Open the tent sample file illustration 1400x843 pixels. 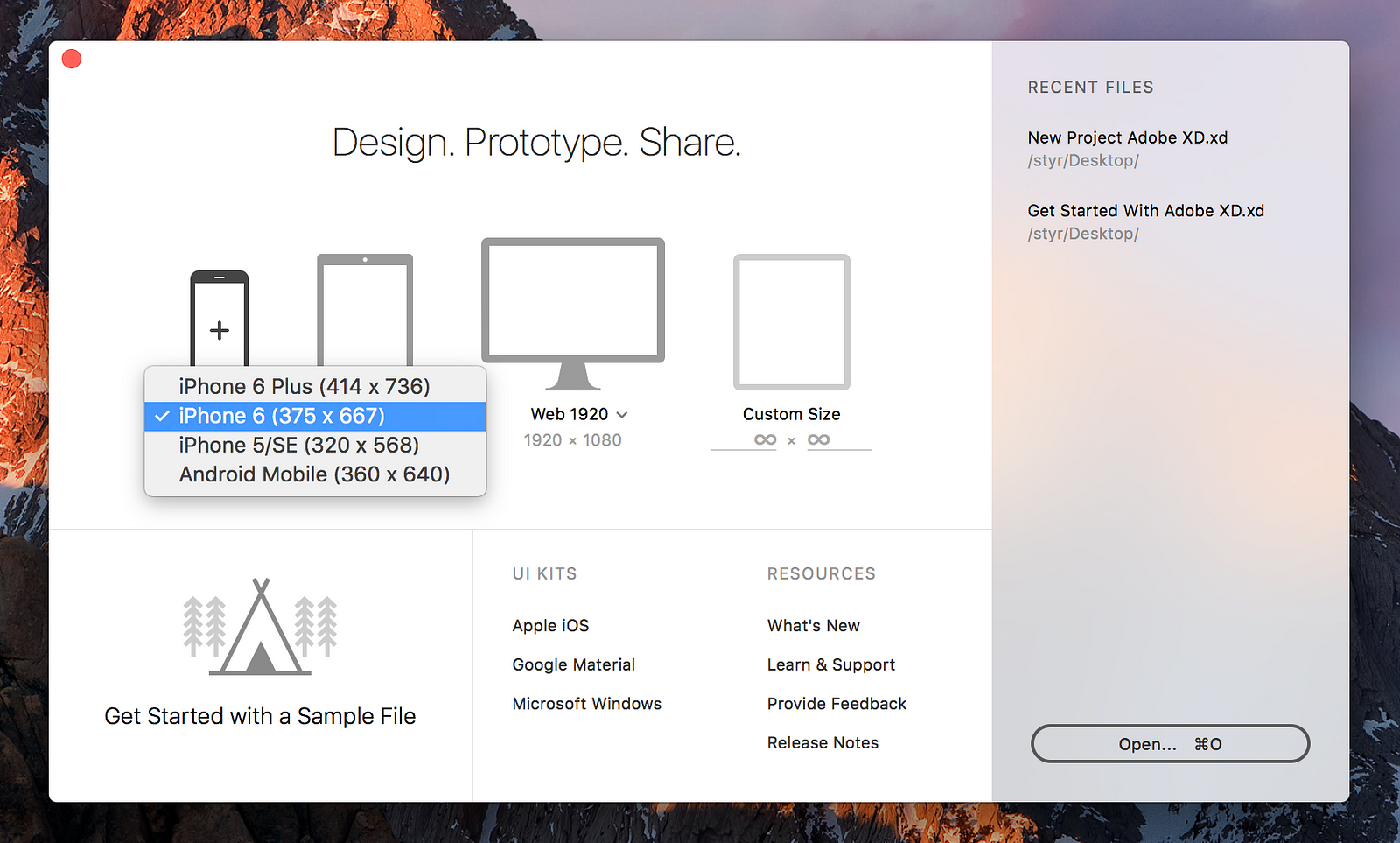260,627
